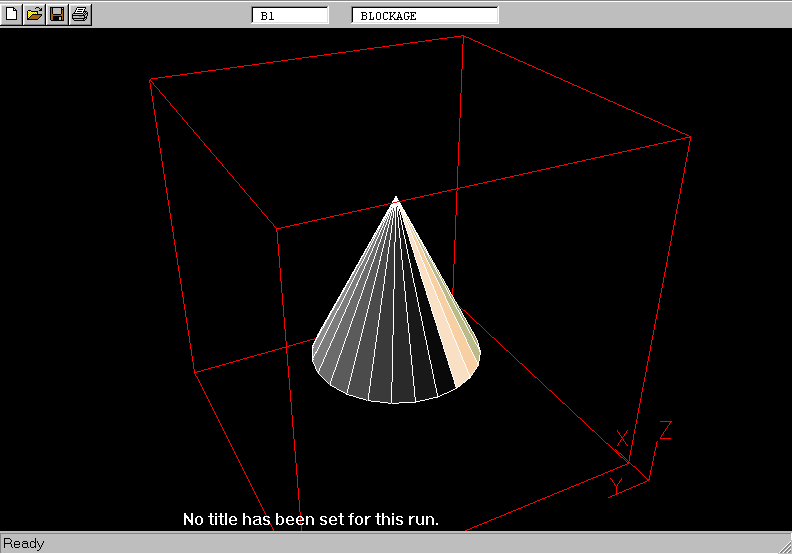This screenshot has width=792, height=554.
Task: Click the New file icon
Action: pos(12,15)
